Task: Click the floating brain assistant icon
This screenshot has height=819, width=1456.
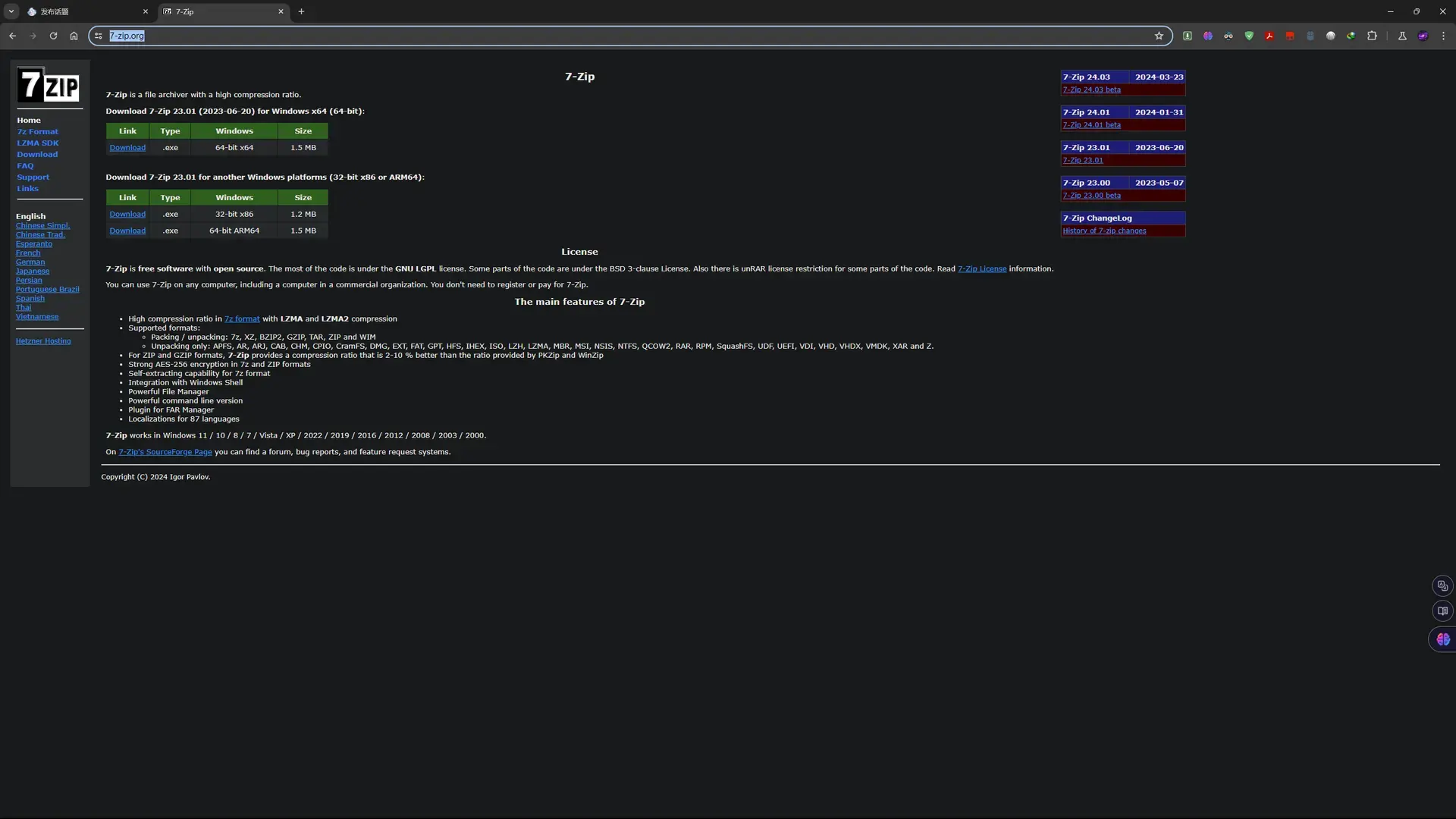Action: point(1442,639)
